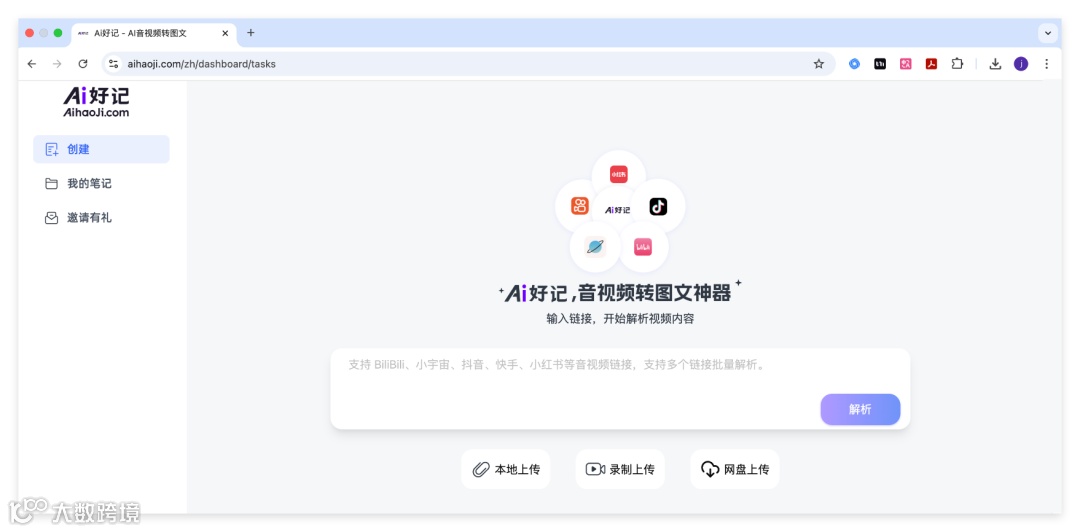Bookmark this page with the star icon

[818, 64]
